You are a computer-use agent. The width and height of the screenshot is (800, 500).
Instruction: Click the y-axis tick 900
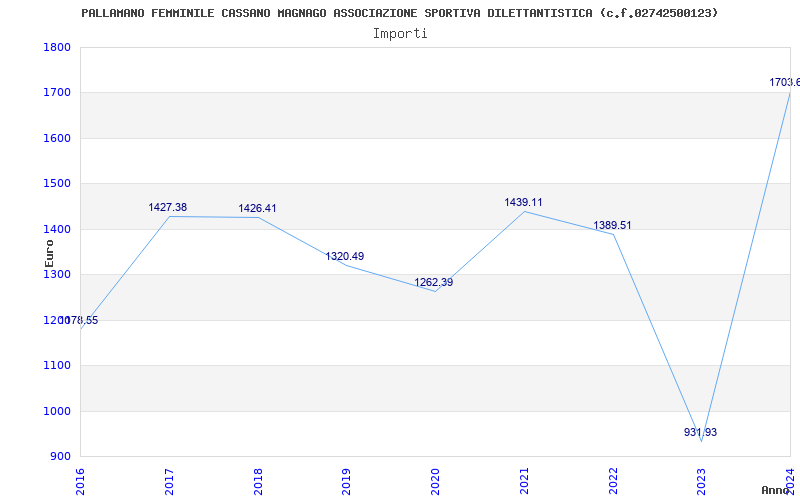[60, 457]
